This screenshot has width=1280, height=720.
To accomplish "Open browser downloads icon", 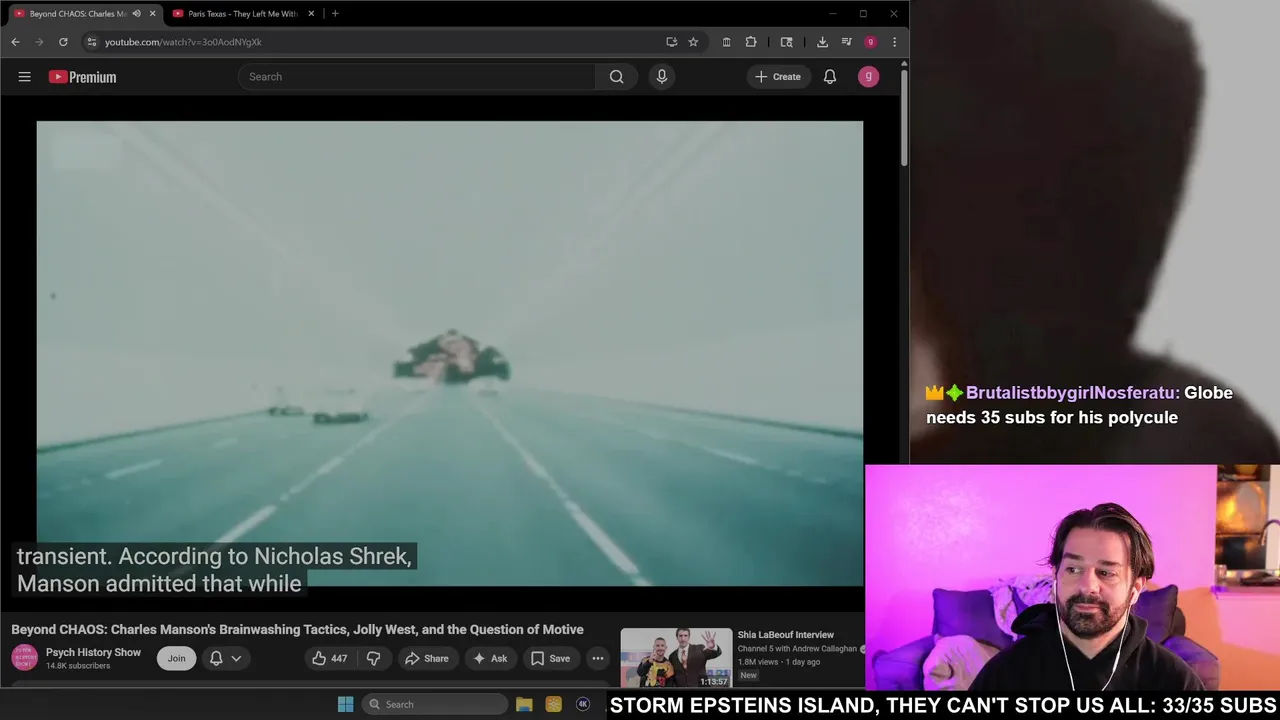I will tap(822, 42).
